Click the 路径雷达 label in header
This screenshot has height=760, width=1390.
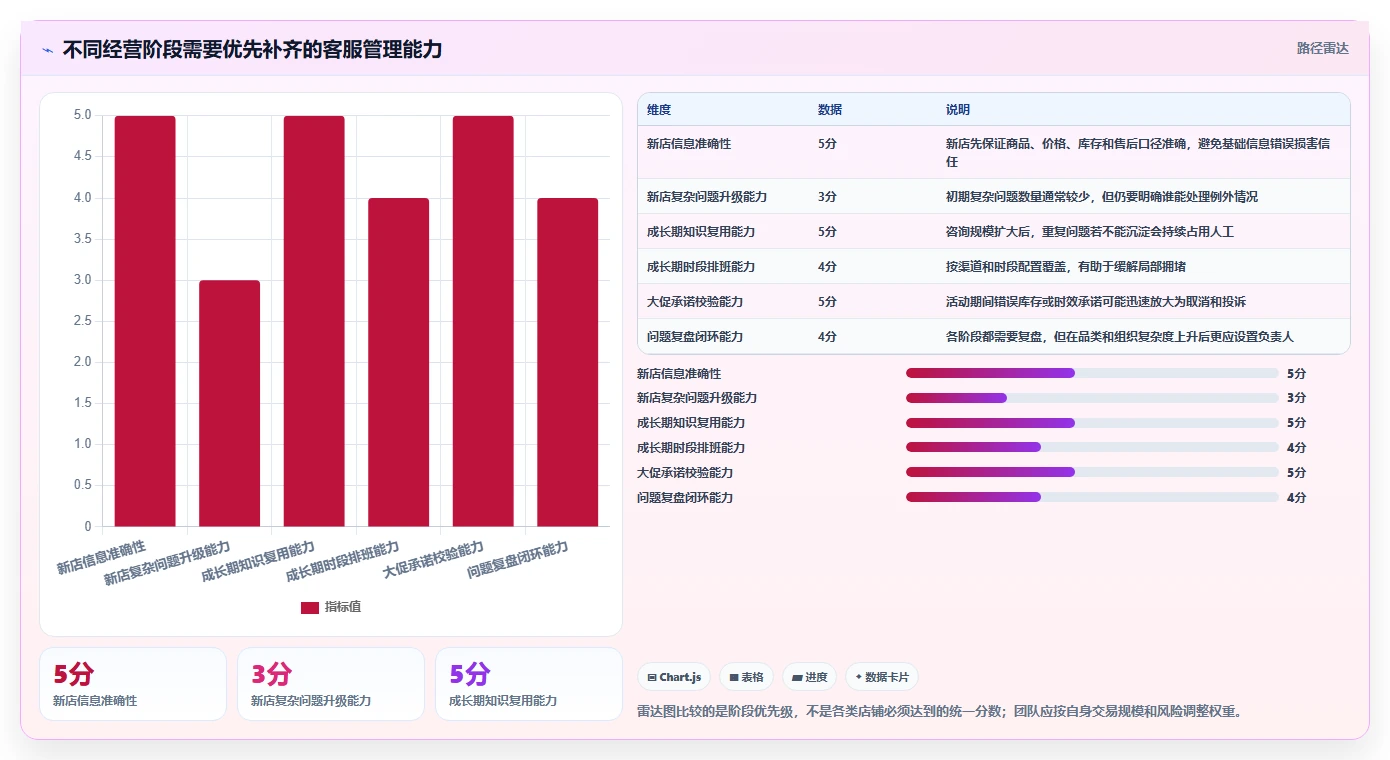tap(1322, 48)
